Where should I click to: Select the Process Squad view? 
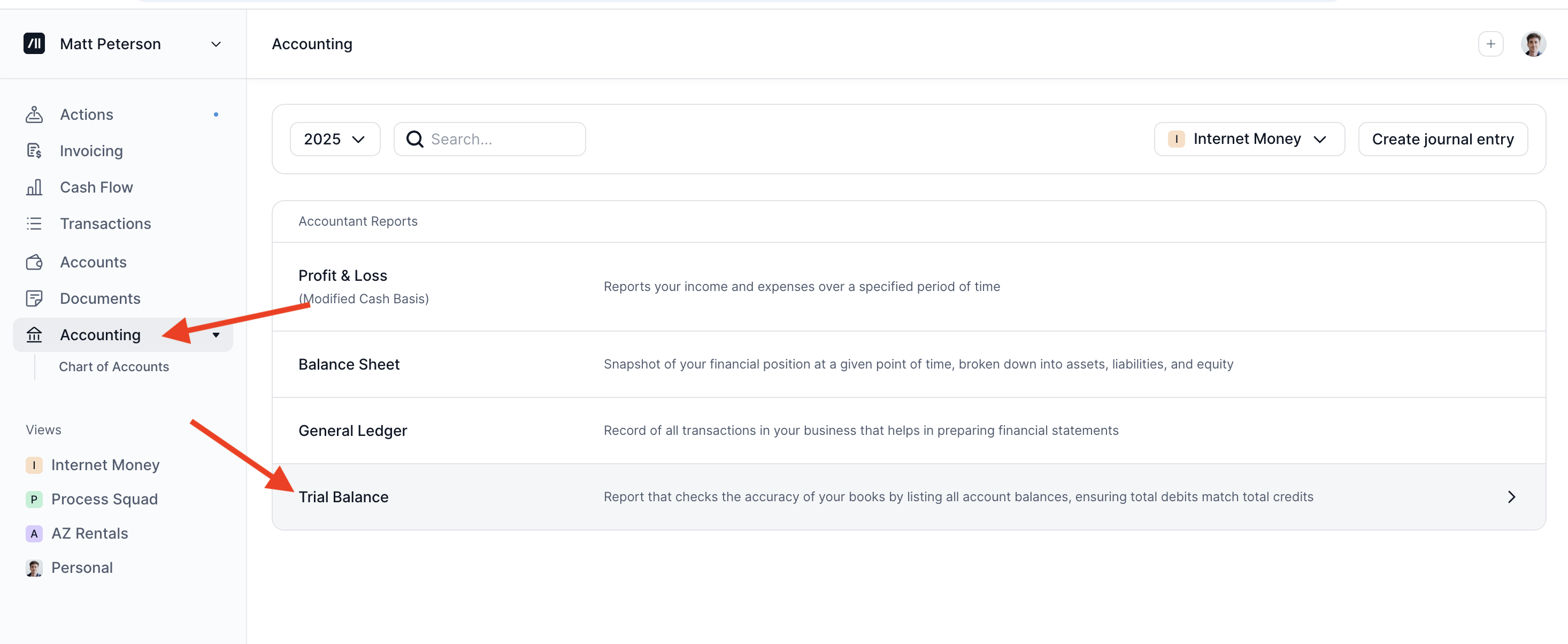tap(104, 499)
